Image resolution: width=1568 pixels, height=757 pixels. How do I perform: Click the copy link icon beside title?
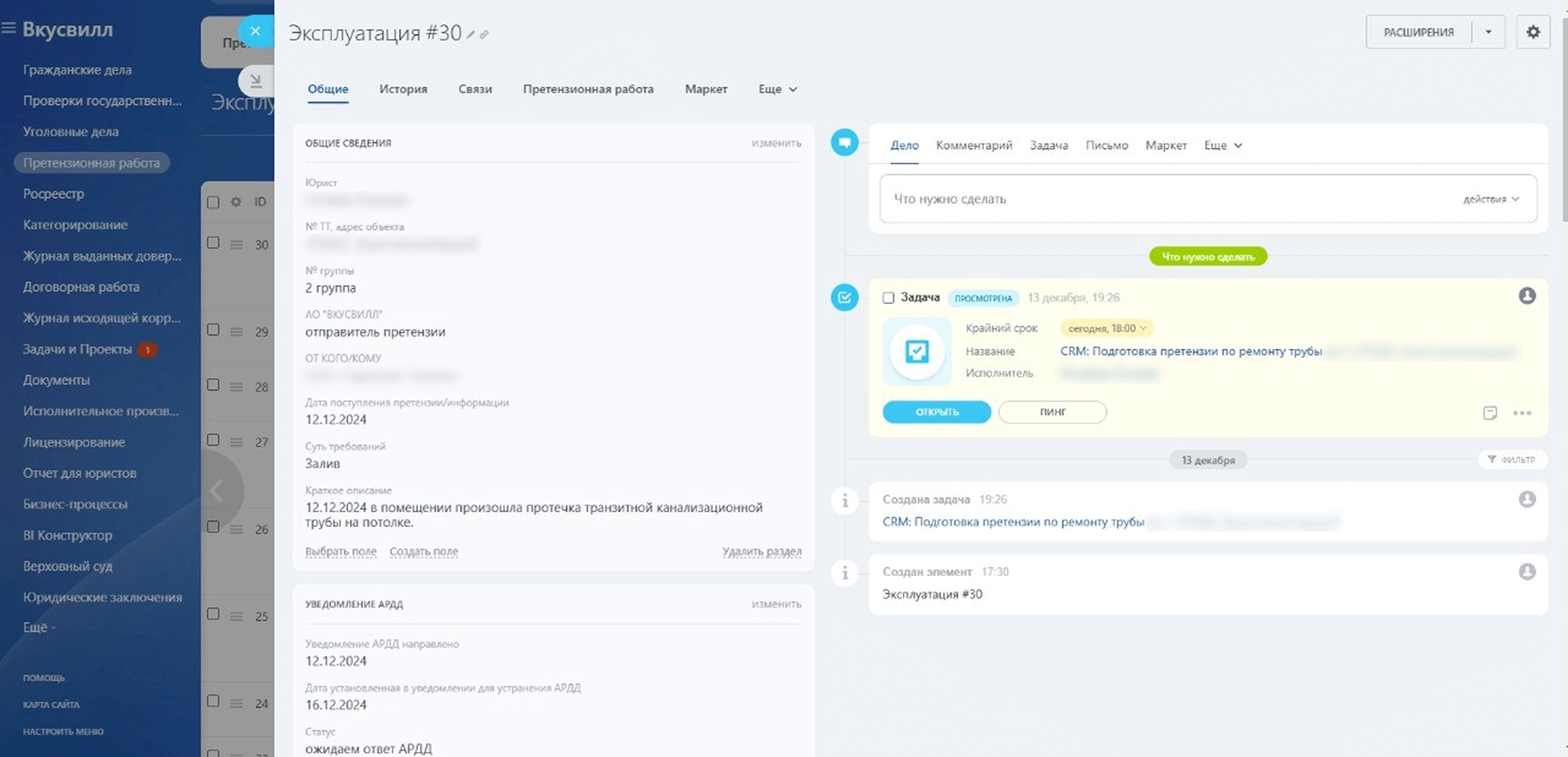point(484,35)
